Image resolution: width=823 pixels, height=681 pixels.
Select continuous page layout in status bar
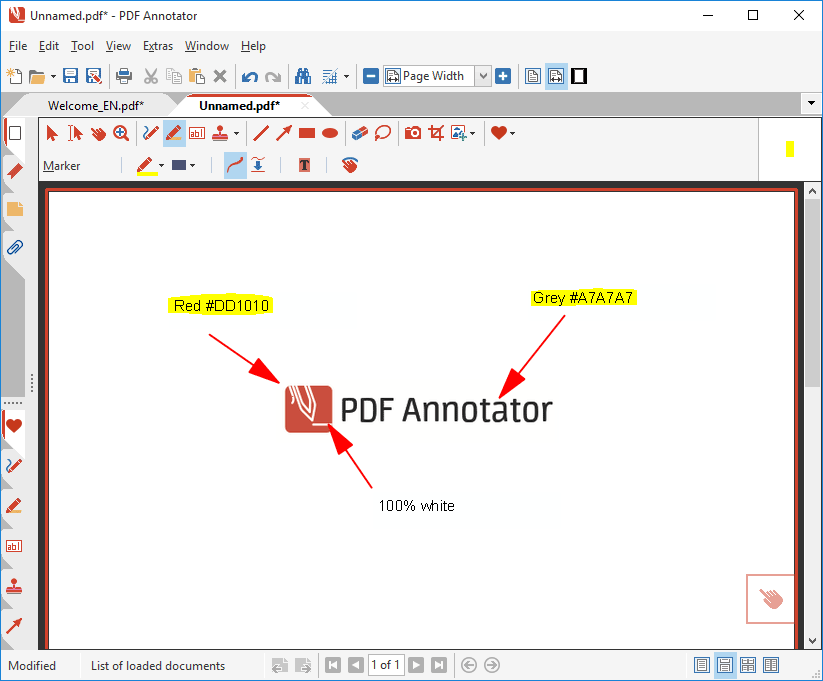[x=725, y=665]
